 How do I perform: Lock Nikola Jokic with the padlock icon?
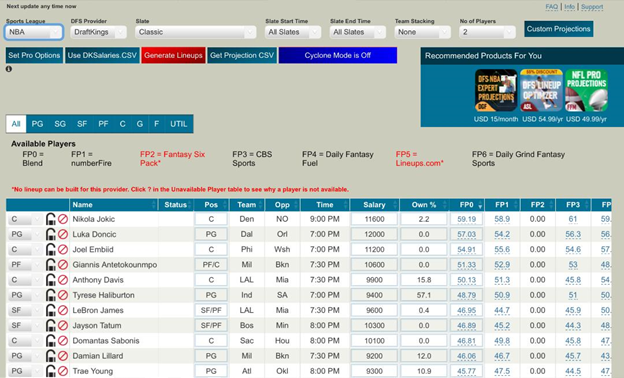click(51, 219)
